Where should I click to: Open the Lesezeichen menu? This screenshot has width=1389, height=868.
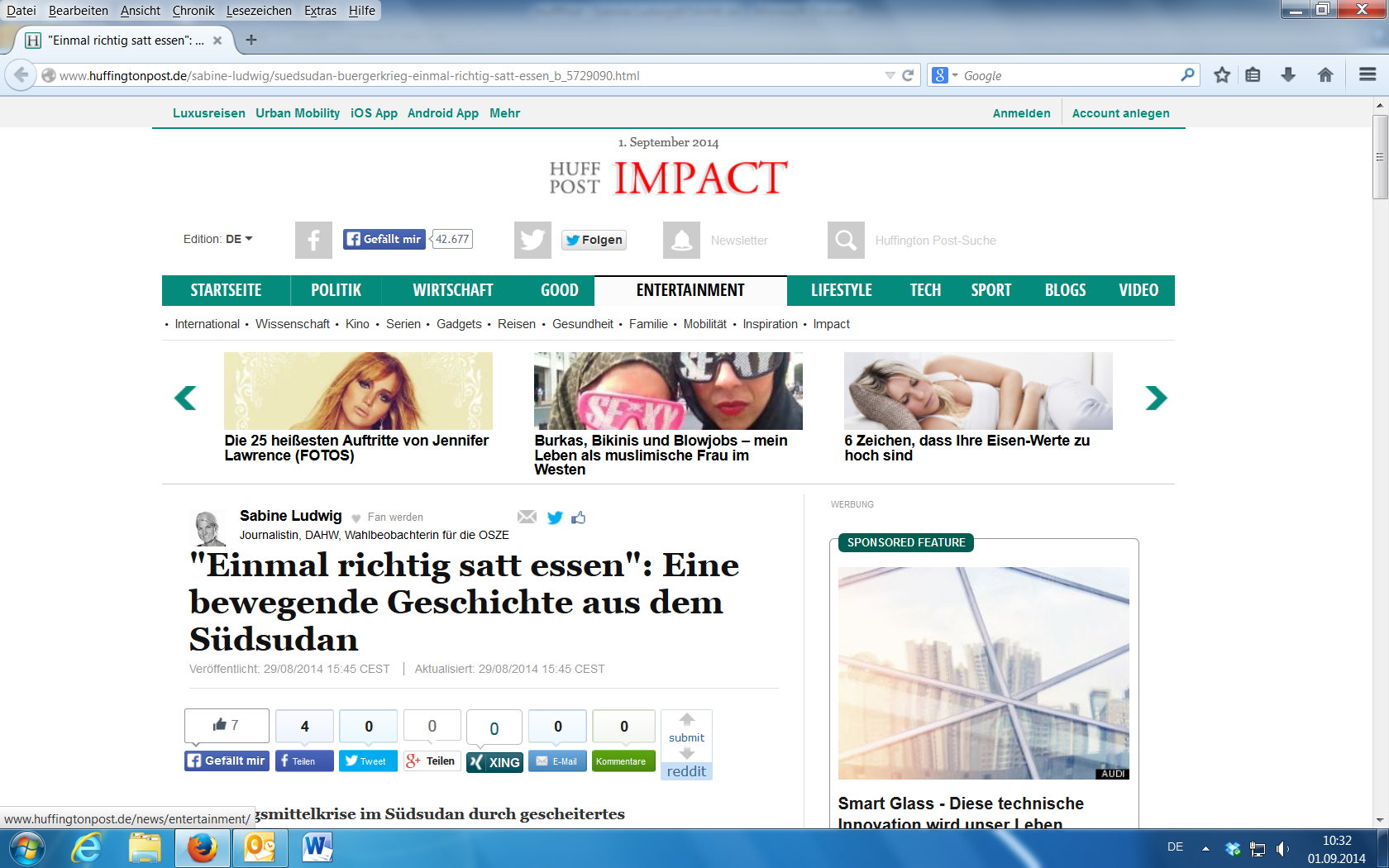coord(259,11)
